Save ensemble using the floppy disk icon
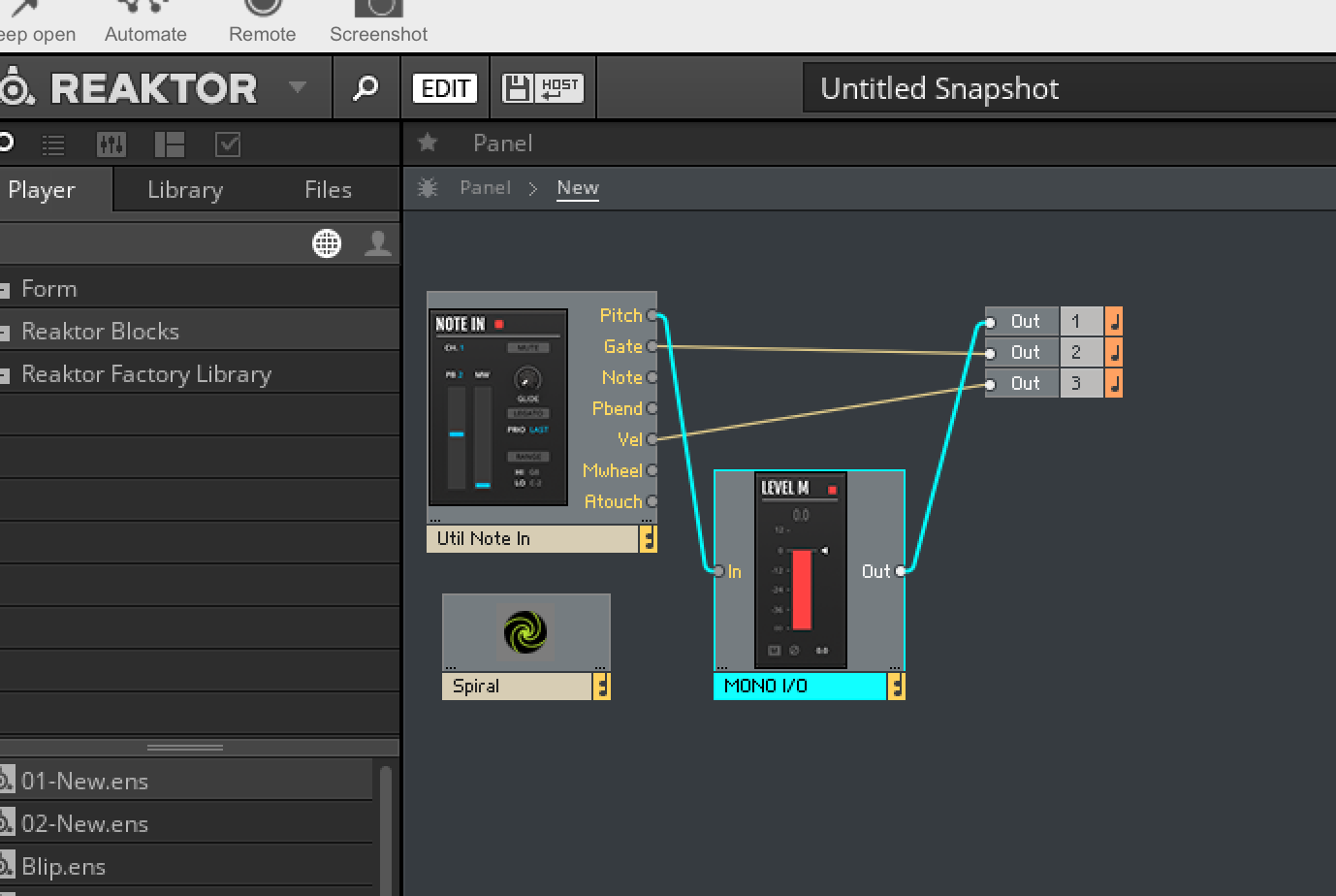The image size is (1336, 896). tap(517, 88)
